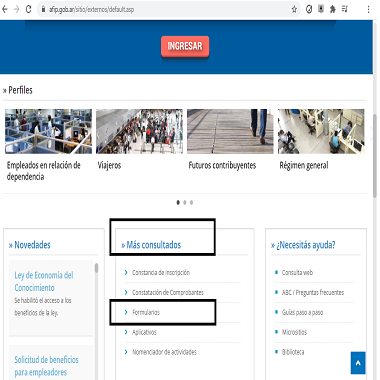This screenshot has height=380, width=380.
Task: Click chevron beside Nomenclador de actividades
Action: pyautogui.click(x=126, y=352)
